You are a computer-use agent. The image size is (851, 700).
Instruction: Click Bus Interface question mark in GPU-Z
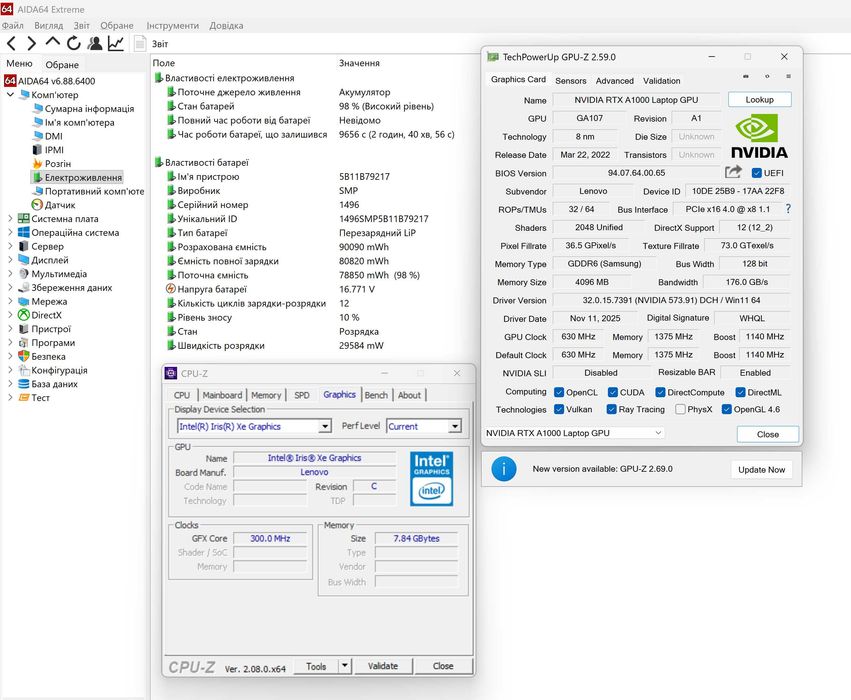(788, 209)
